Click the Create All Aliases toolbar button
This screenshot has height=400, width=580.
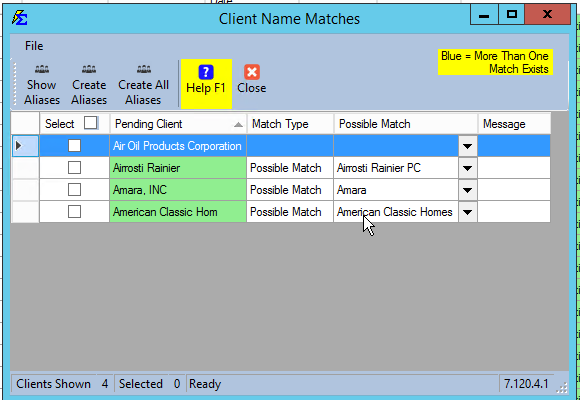[x=144, y=85]
